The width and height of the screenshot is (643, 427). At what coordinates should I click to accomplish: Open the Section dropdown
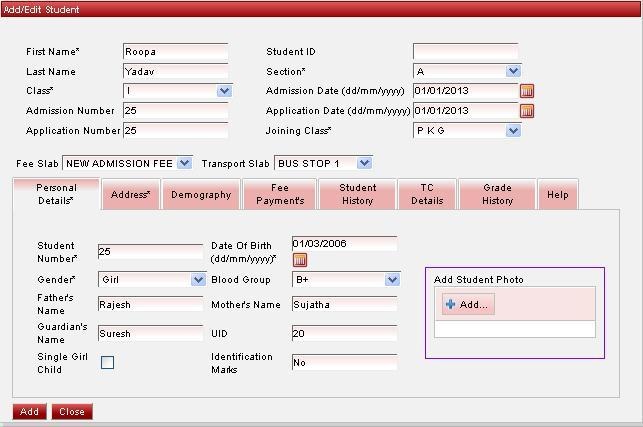(x=513, y=71)
